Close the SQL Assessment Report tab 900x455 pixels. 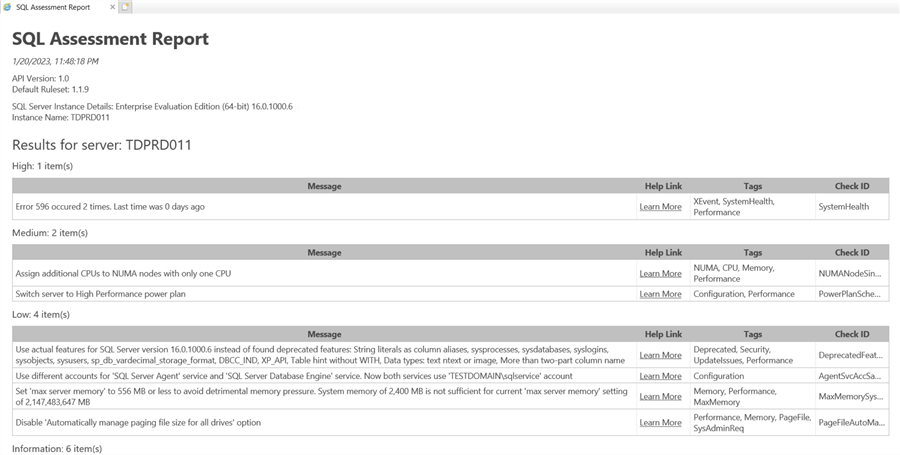112,7
